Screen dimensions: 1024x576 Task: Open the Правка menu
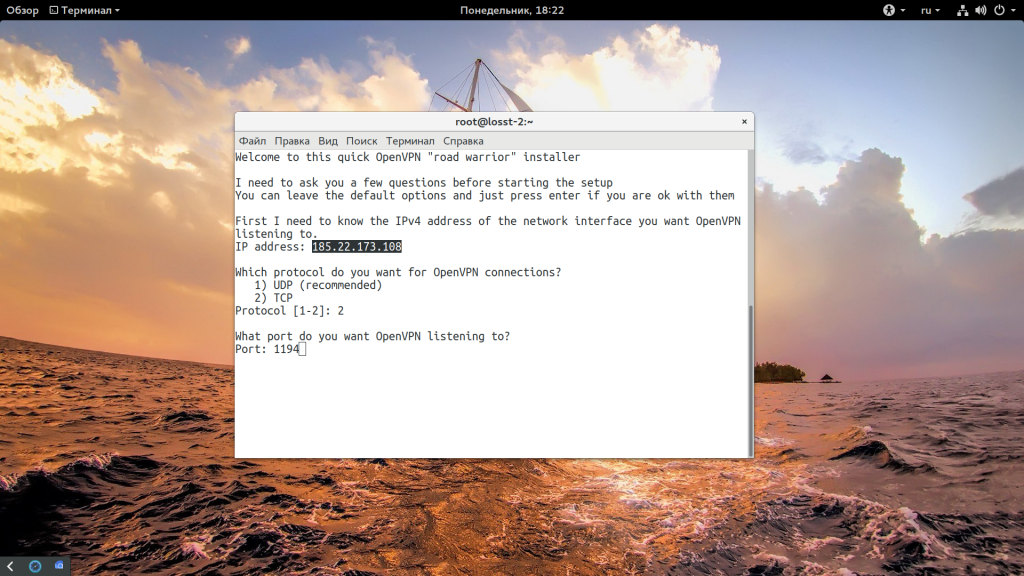pos(292,141)
